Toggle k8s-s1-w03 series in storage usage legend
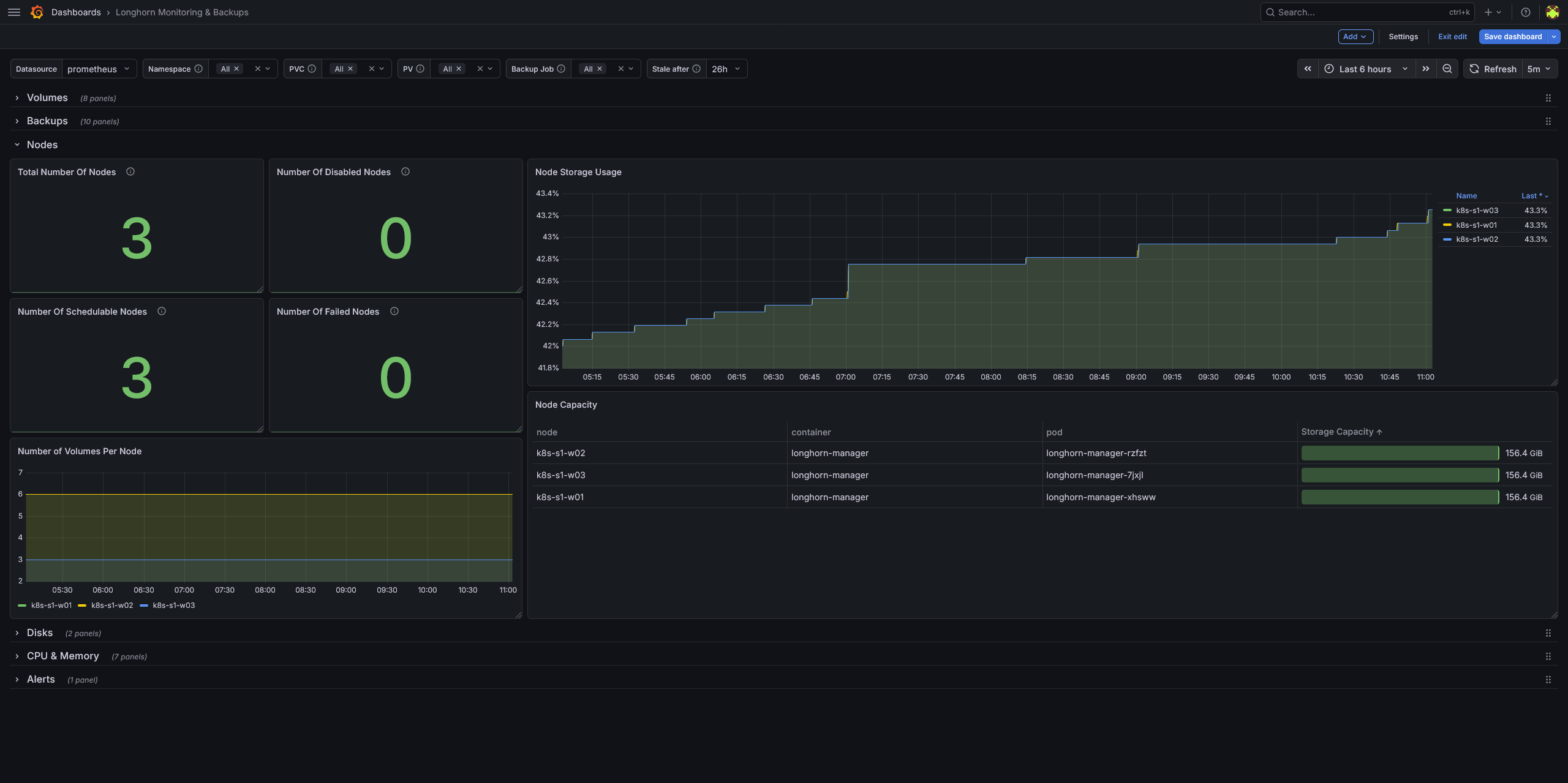The width and height of the screenshot is (1568, 783). click(x=1477, y=211)
